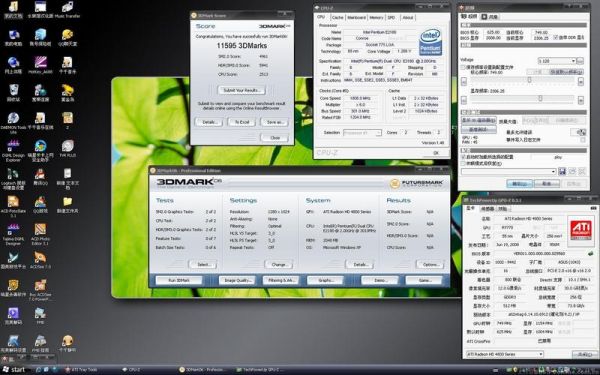Open the Recycle Bin desktop icon

tap(13, 93)
